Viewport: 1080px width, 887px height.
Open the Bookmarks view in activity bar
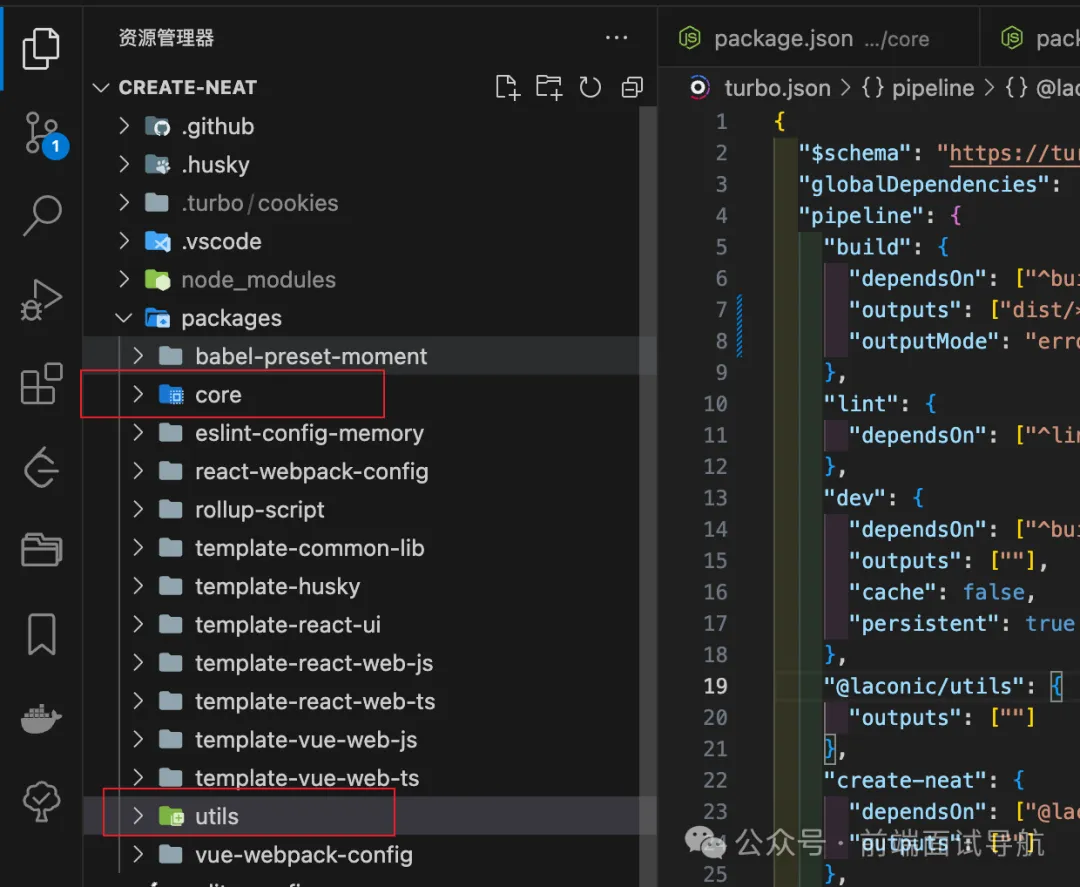pyautogui.click(x=41, y=633)
